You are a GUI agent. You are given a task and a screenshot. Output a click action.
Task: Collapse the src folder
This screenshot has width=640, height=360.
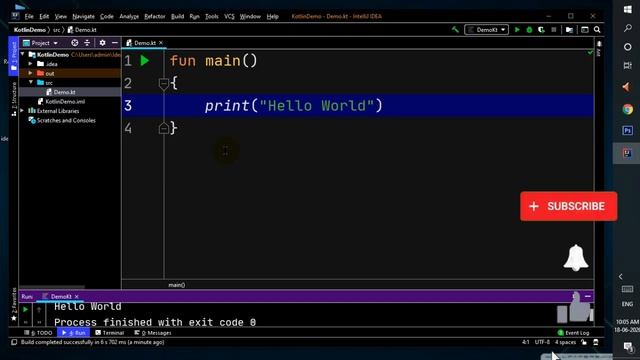pyautogui.click(x=31, y=82)
